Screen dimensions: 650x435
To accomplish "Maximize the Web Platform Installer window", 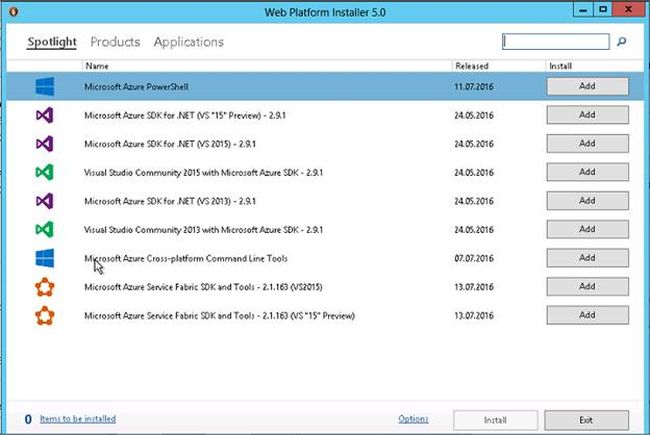I will (x=603, y=10).
